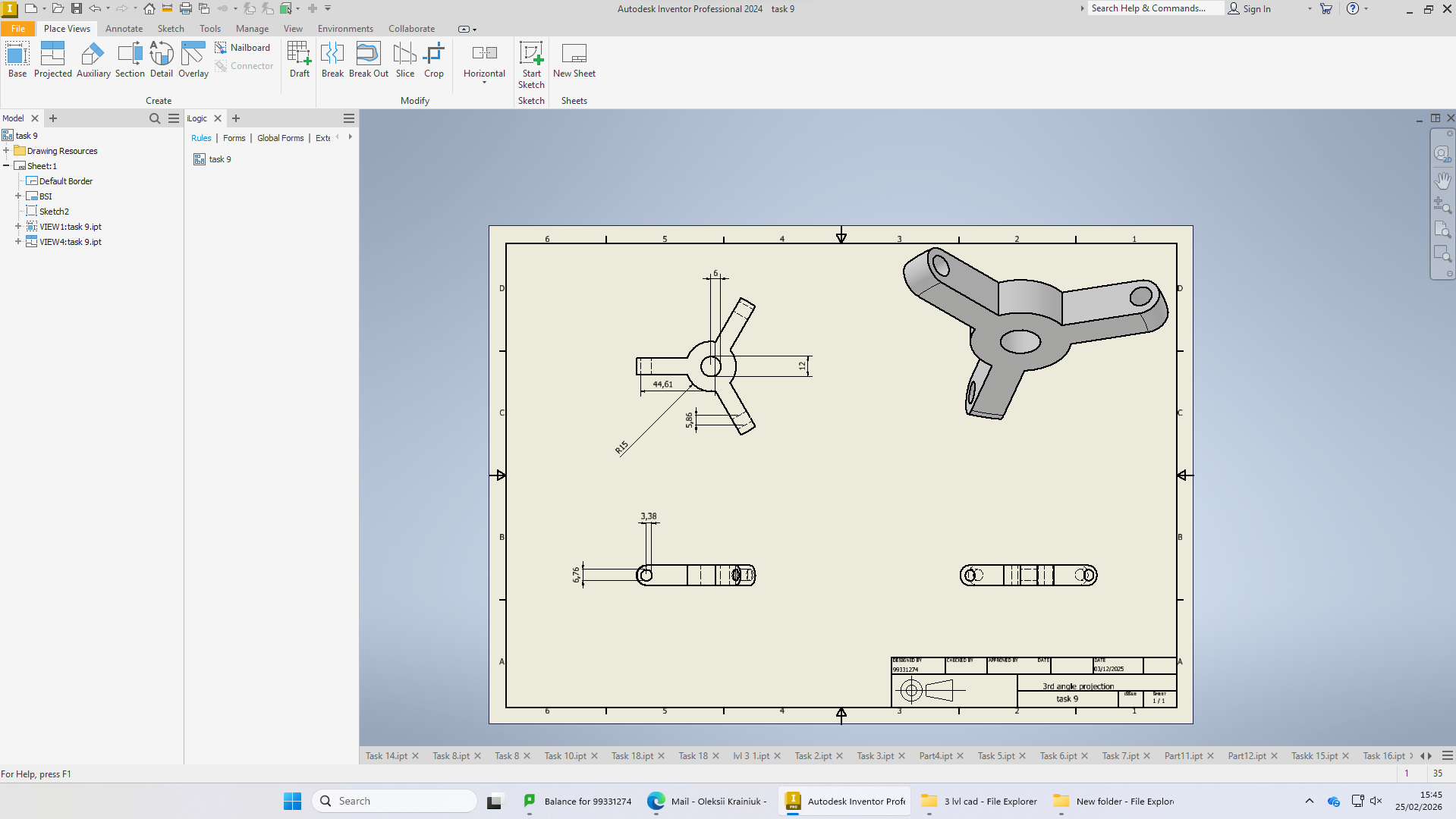Activate the Break Out tool
This screenshot has width=1456, height=819.
(x=369, y=60)
